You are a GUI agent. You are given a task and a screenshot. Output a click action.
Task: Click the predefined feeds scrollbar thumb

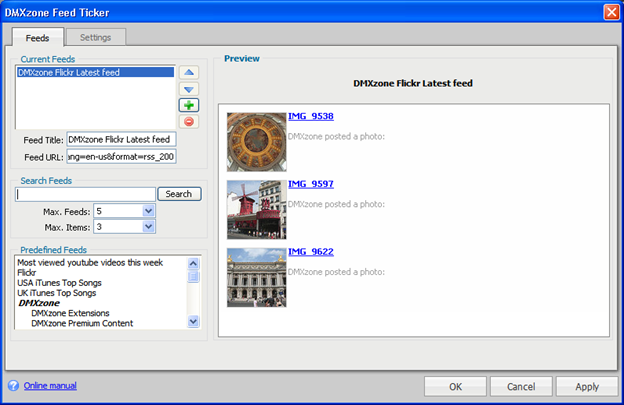(x=193, y=276)
